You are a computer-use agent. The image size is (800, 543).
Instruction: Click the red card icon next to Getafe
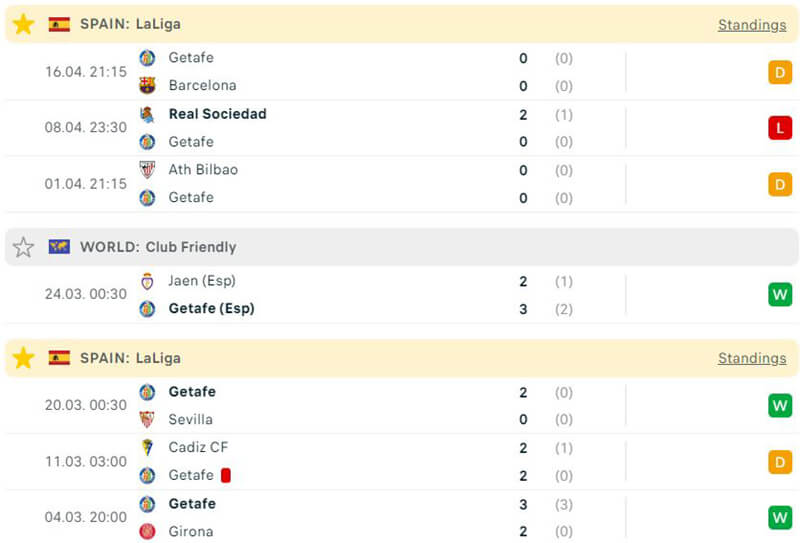coord(226,476)
